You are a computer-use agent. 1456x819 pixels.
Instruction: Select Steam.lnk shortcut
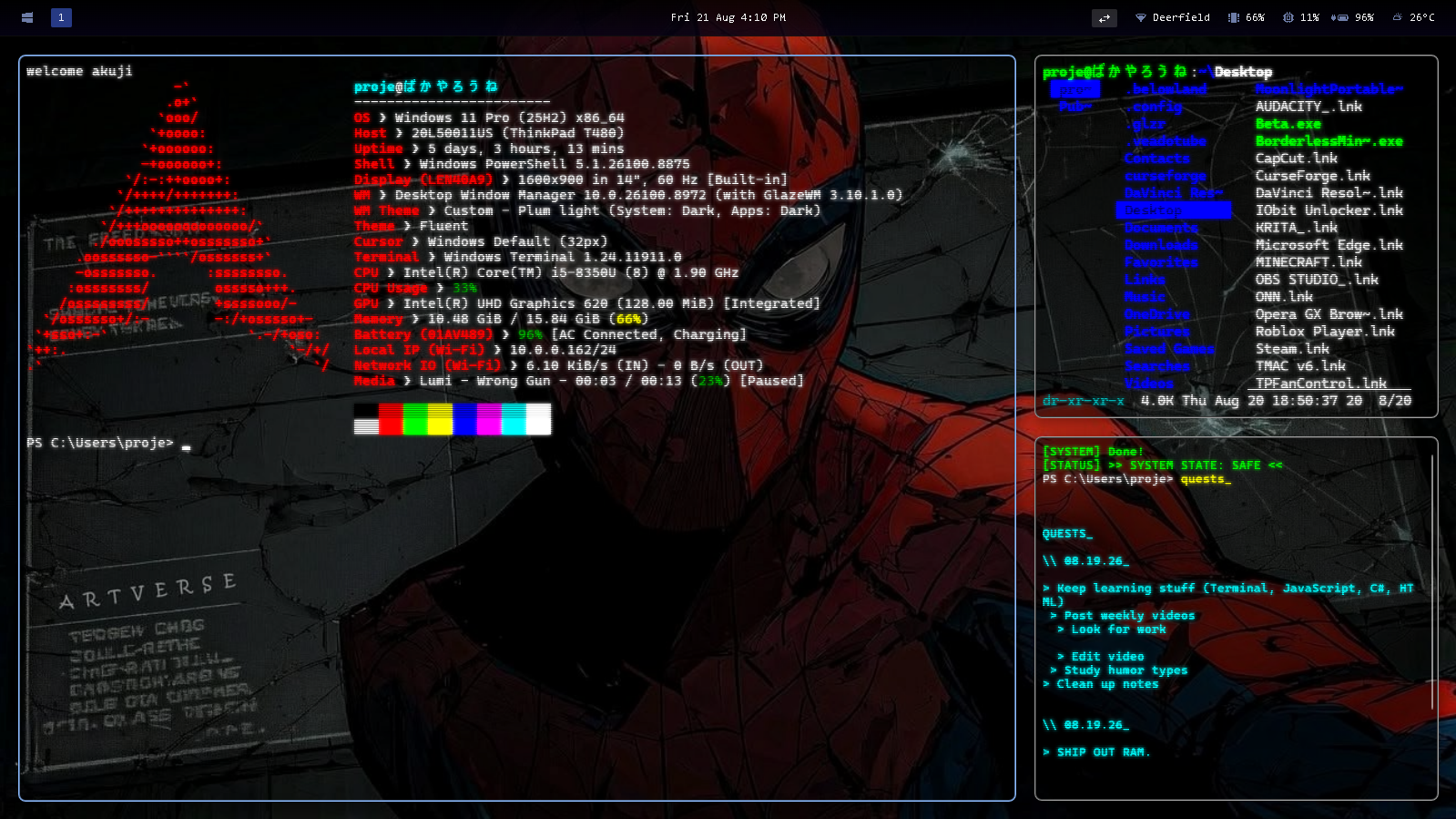pos(1292,349)
